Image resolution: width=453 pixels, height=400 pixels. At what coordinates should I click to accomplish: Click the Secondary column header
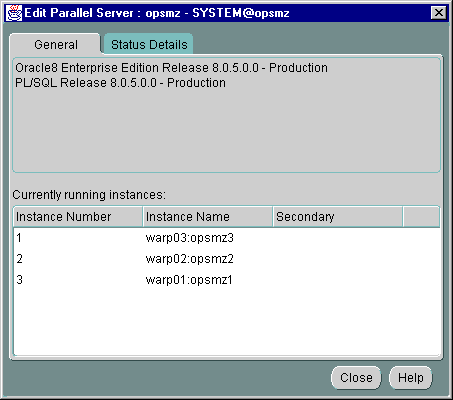tap(338, 217)
